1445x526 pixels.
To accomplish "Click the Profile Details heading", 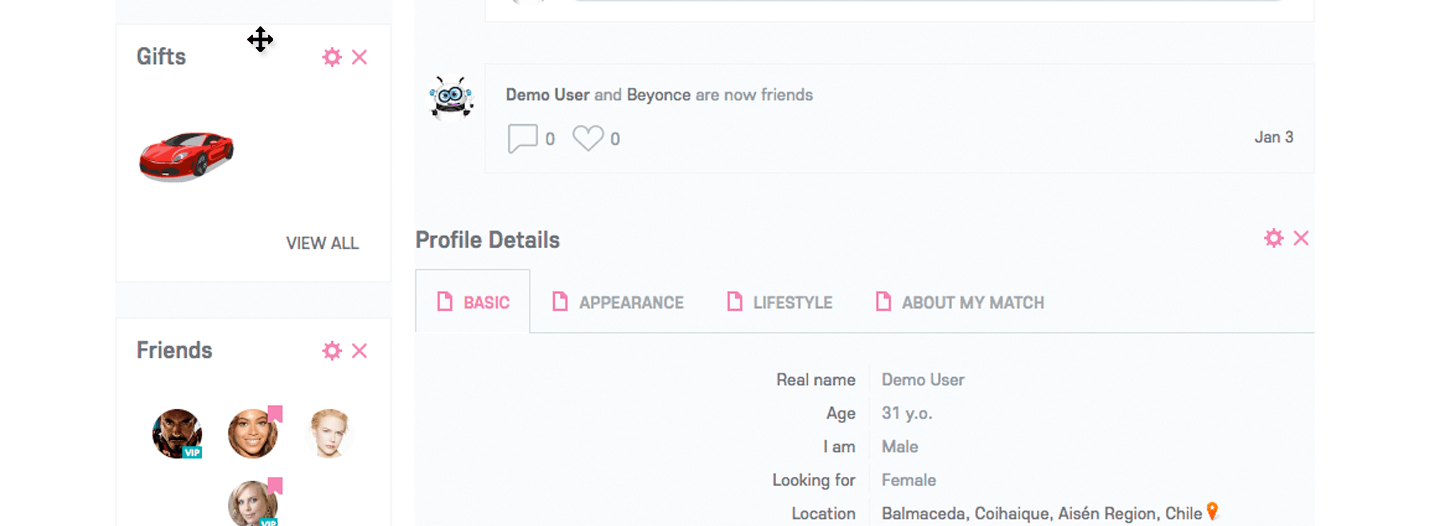I will click(x=487, y=240).
